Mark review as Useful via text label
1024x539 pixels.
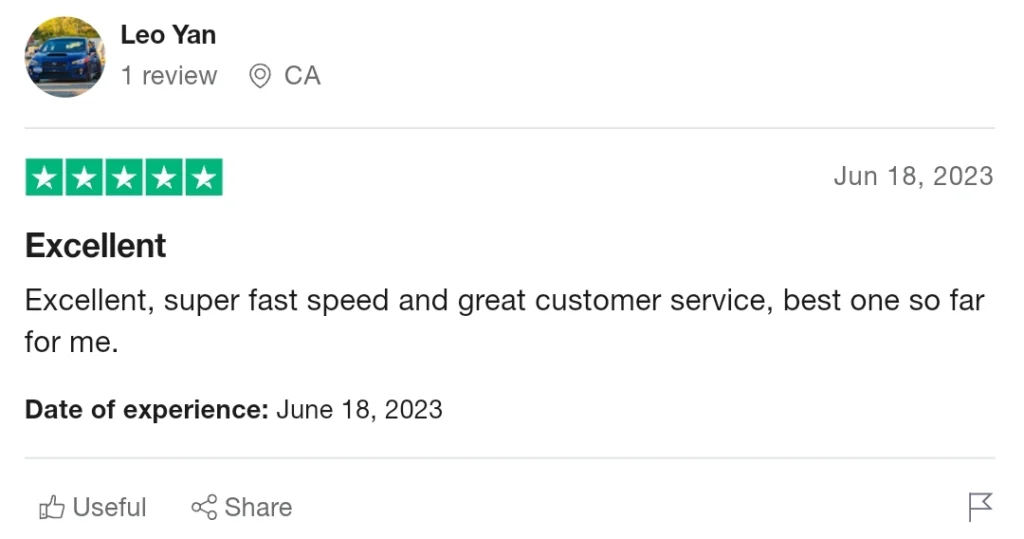(x=110, y=508)
